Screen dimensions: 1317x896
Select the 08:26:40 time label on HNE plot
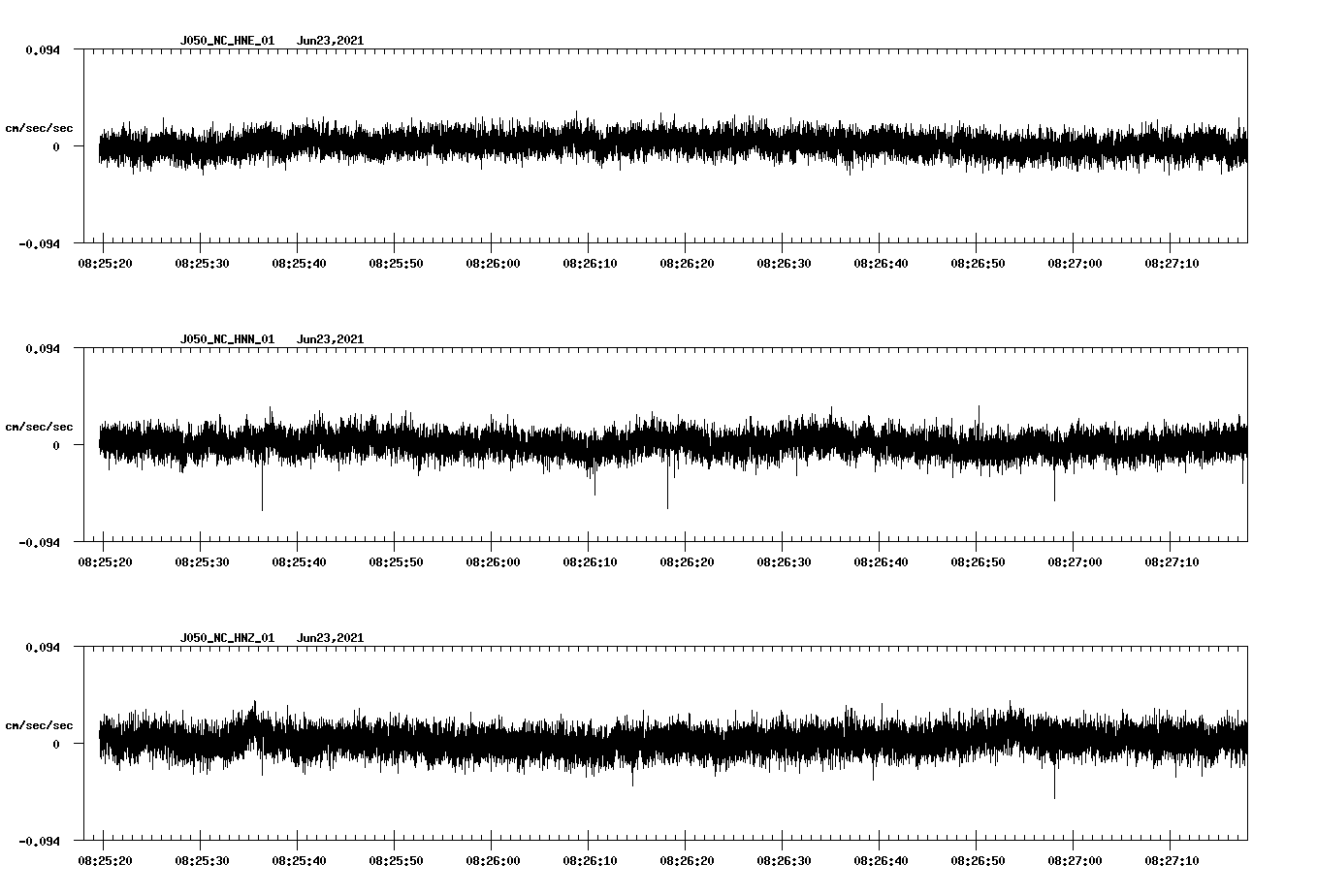point(881,264)
